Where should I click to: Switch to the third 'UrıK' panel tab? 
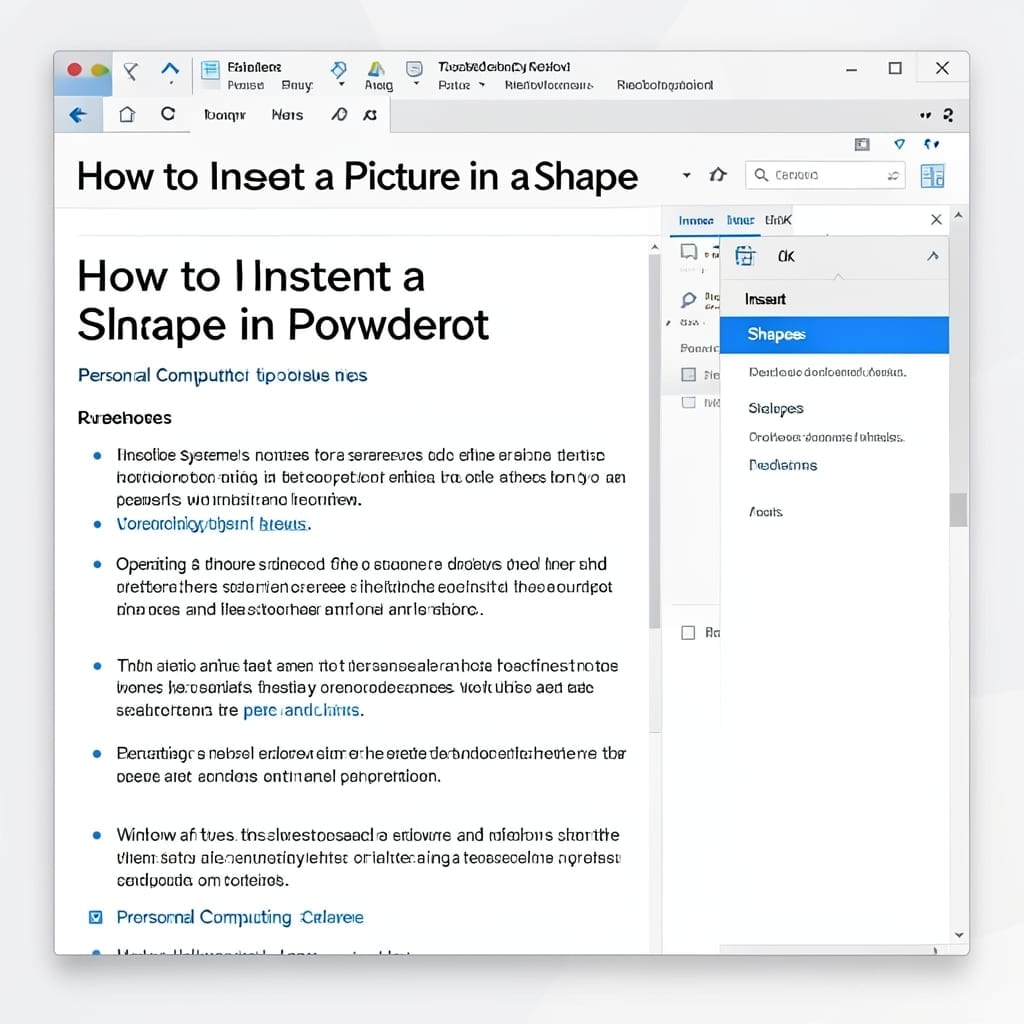tap(778, 220)
